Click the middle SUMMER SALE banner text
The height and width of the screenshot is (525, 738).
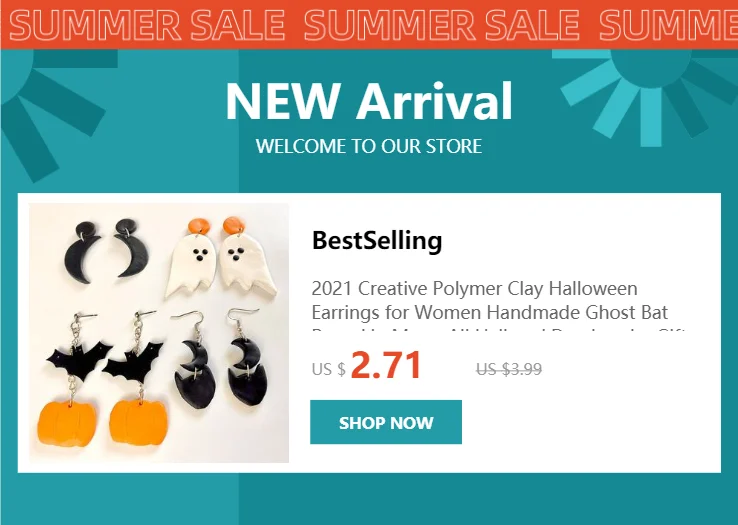pos(441,24)
